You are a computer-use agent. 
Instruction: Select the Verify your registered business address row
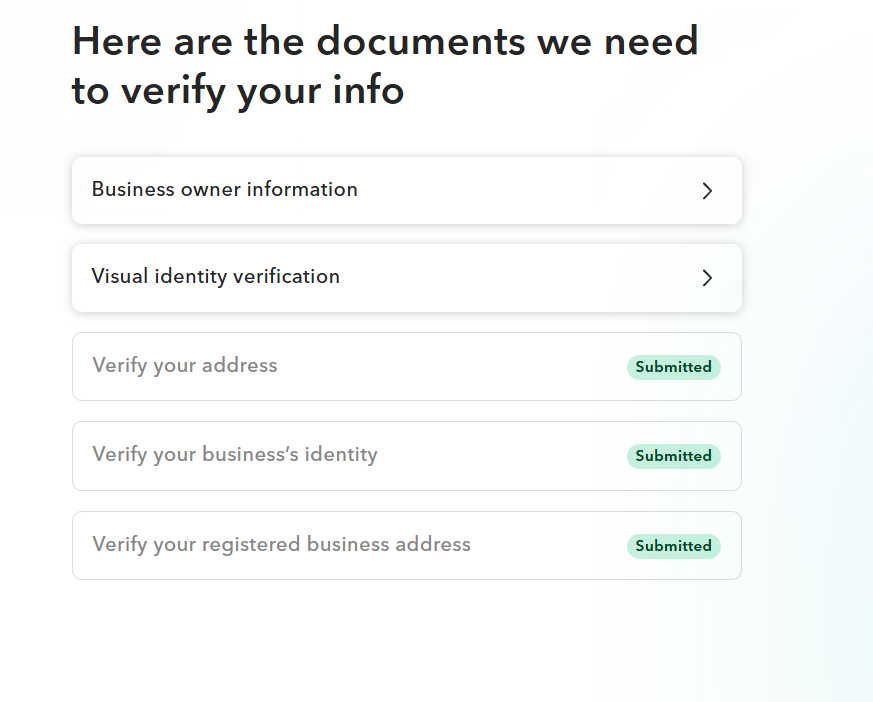click(406, 545)
